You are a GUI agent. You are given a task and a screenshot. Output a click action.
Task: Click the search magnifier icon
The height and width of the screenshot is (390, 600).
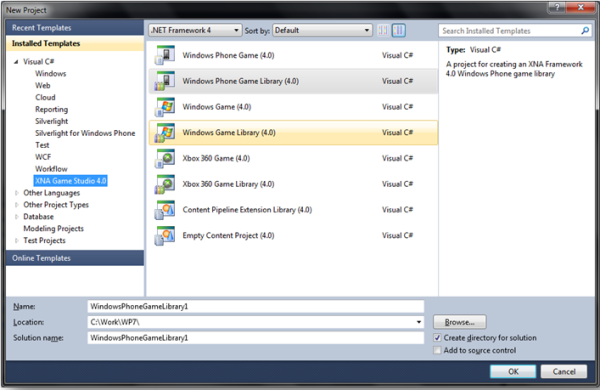tap(585, 31)
